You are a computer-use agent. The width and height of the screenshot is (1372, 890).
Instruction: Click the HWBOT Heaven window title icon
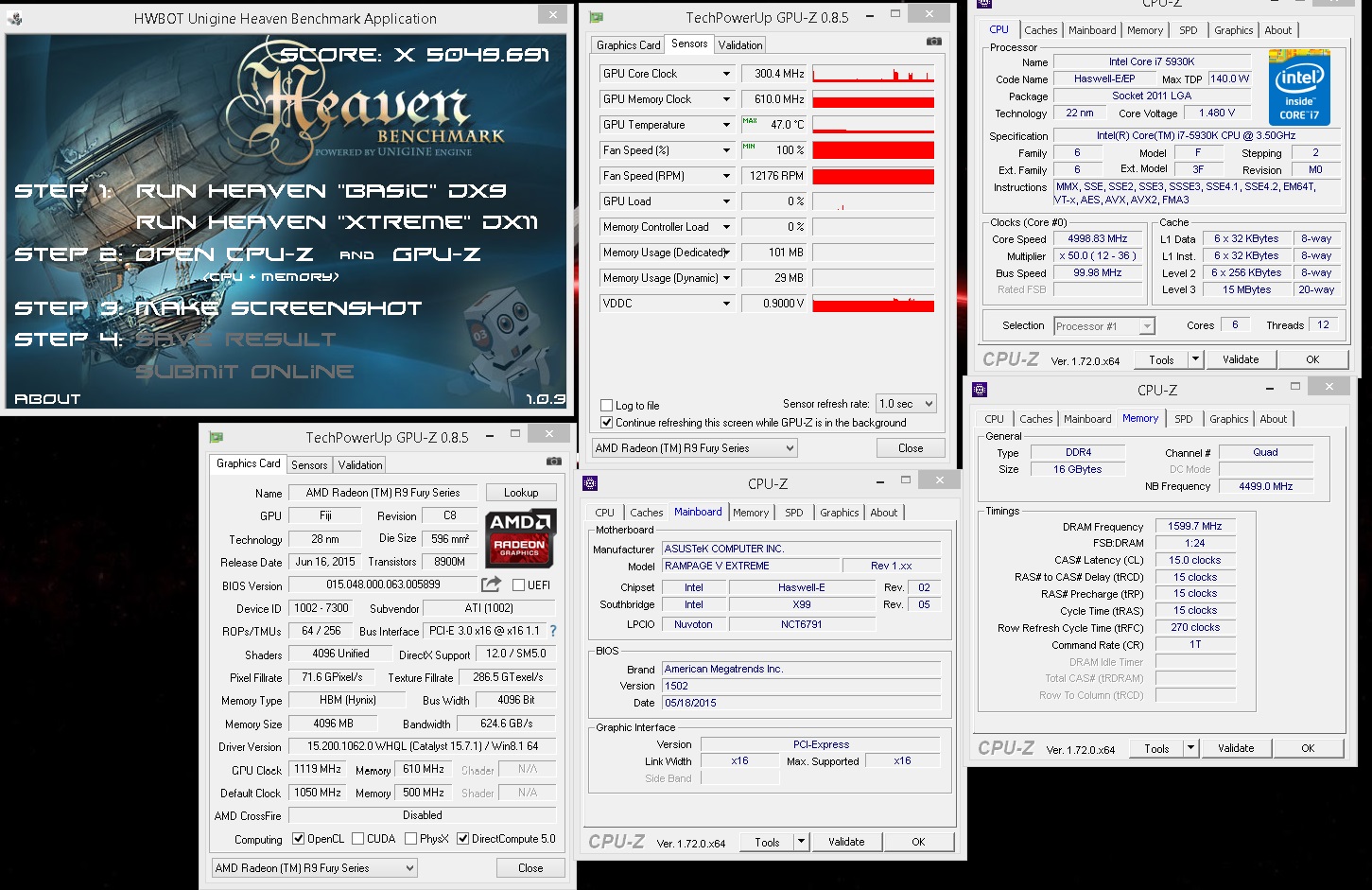click(14, 18)
